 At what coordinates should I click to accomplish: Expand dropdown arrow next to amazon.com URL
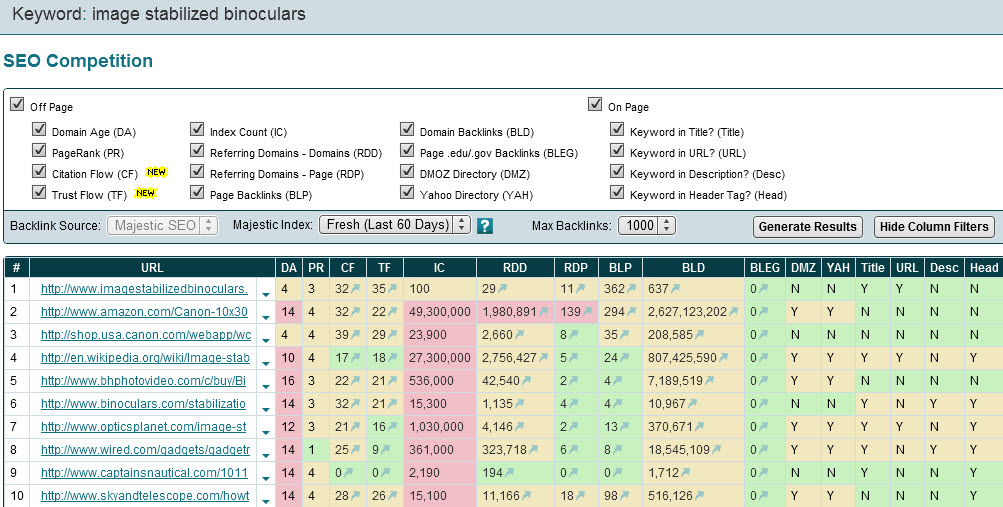(x=265, y=316)
